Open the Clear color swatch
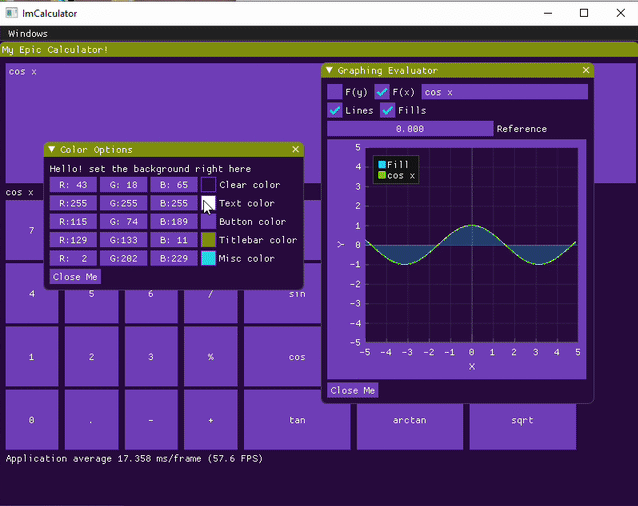The height and width of the screenshot is (506, 638). [208, 185]
